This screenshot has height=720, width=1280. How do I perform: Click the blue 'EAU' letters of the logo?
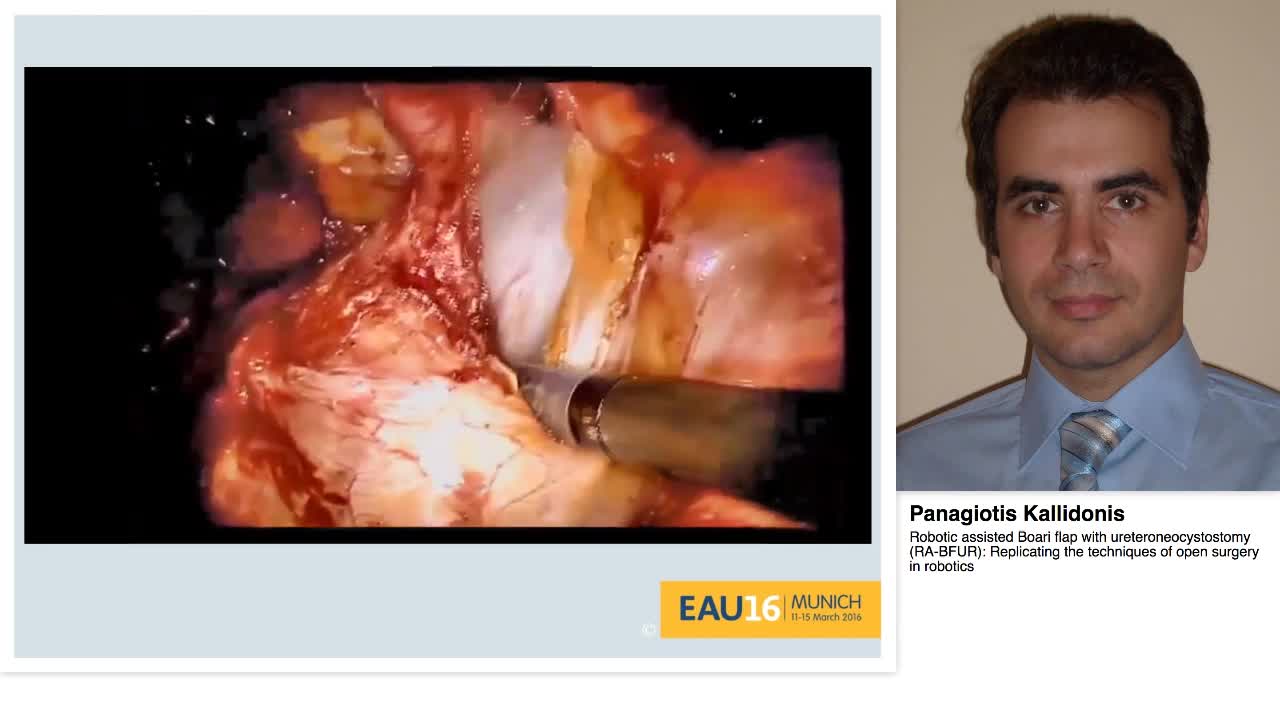tap(710, 608)
